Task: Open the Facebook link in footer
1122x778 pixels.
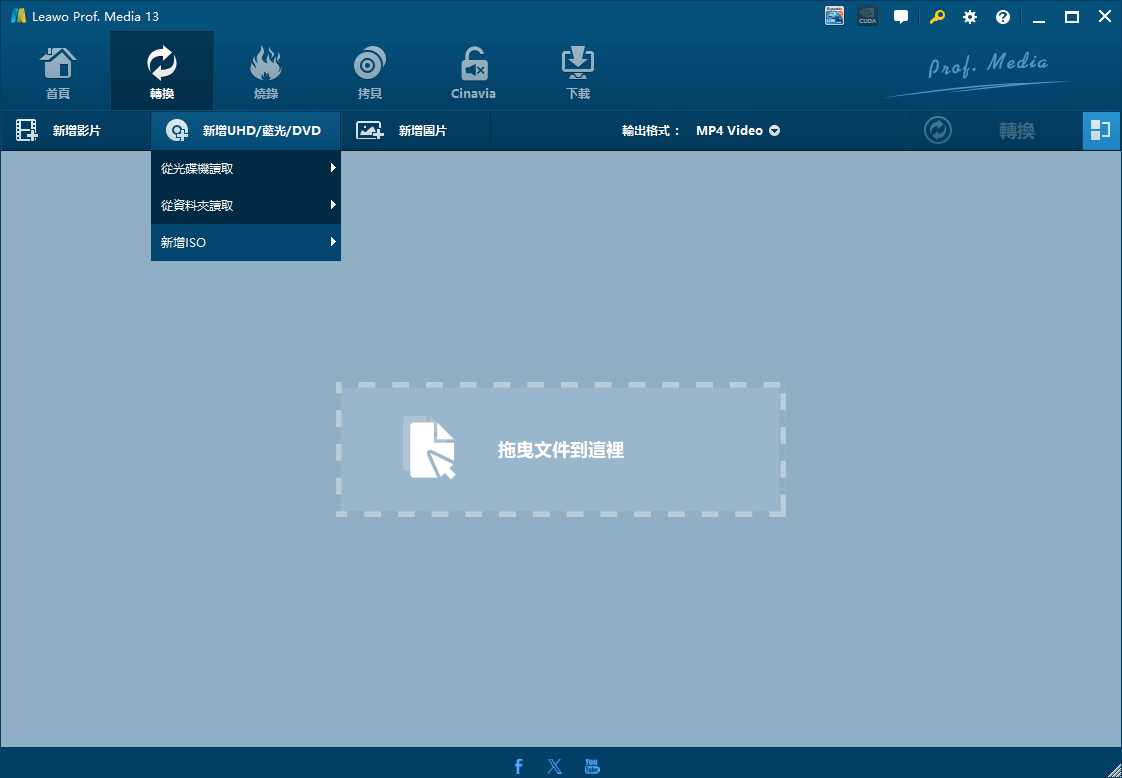Action: [518, 767]
